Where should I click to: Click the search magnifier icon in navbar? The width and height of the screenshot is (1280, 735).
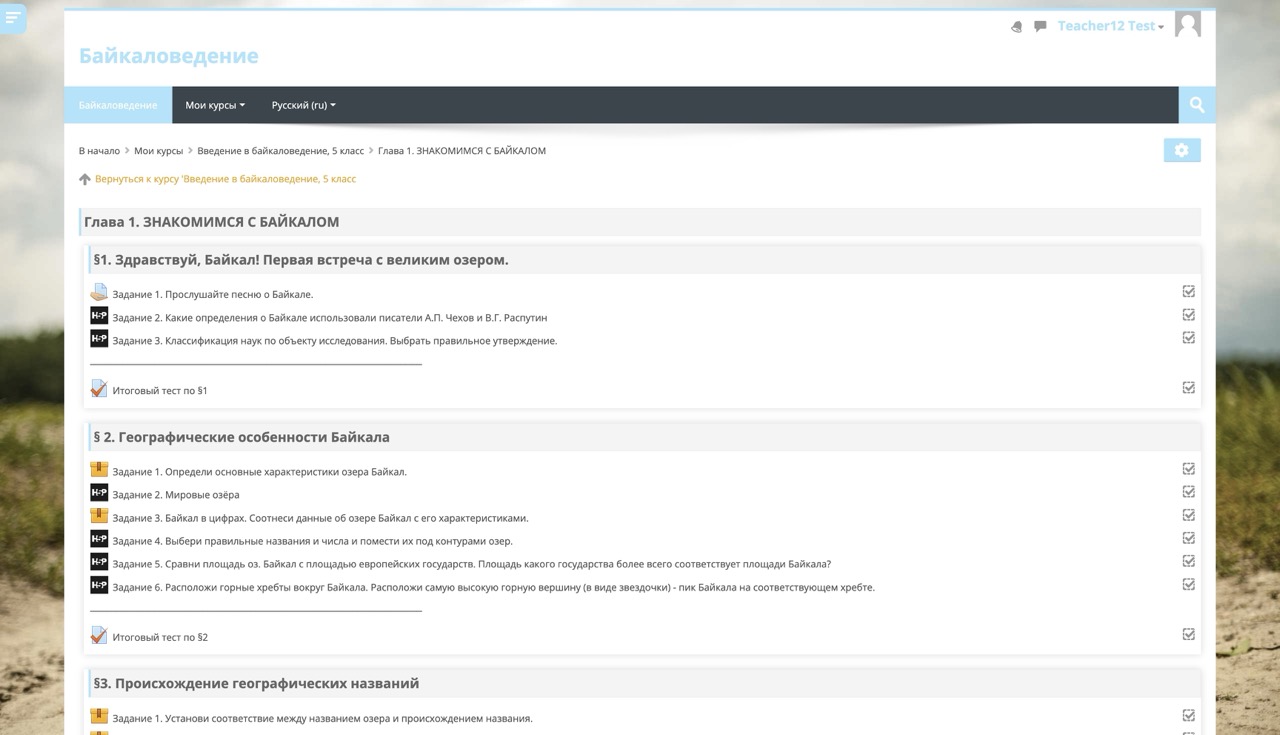tap(1197, 105)
